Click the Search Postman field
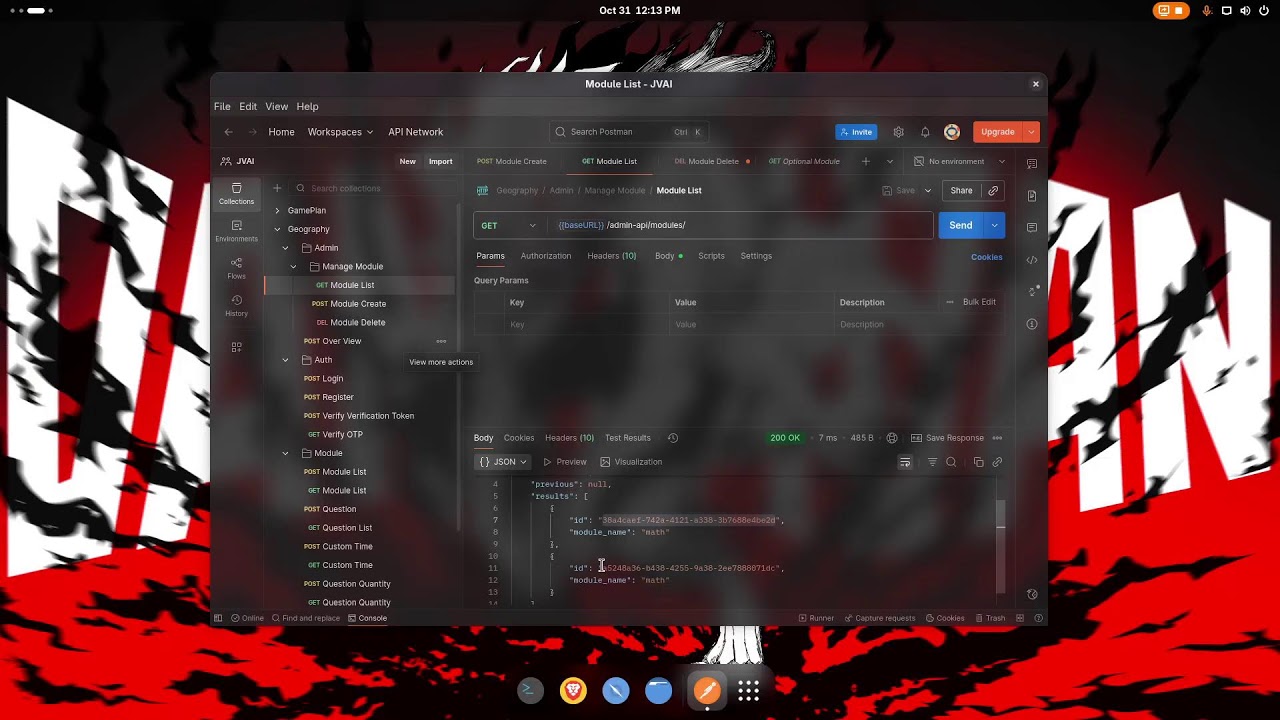This screenshot has height=720, width=1280. coord(629,132)
